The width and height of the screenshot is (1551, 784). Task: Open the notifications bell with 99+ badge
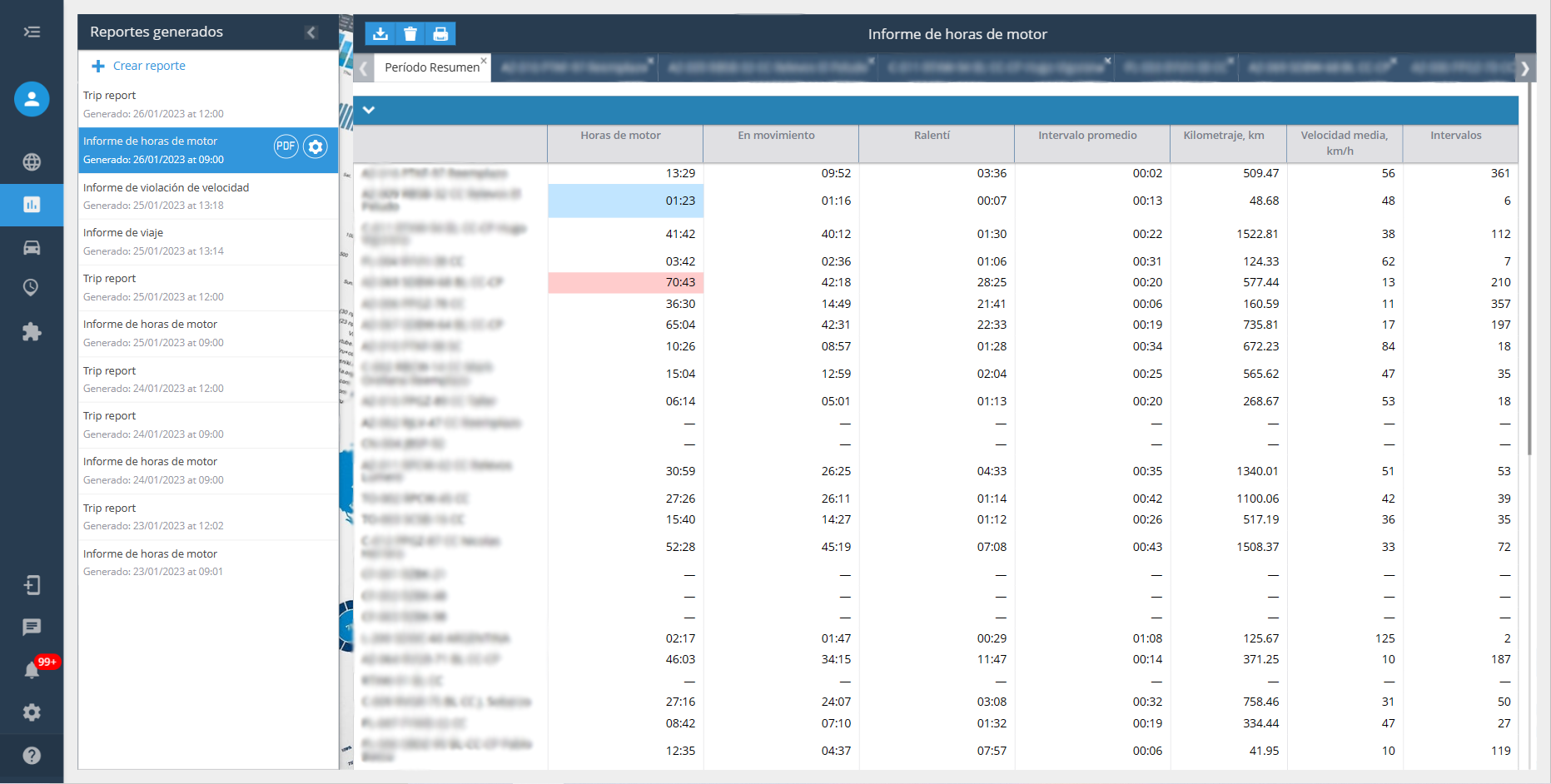tap(31, 670)
